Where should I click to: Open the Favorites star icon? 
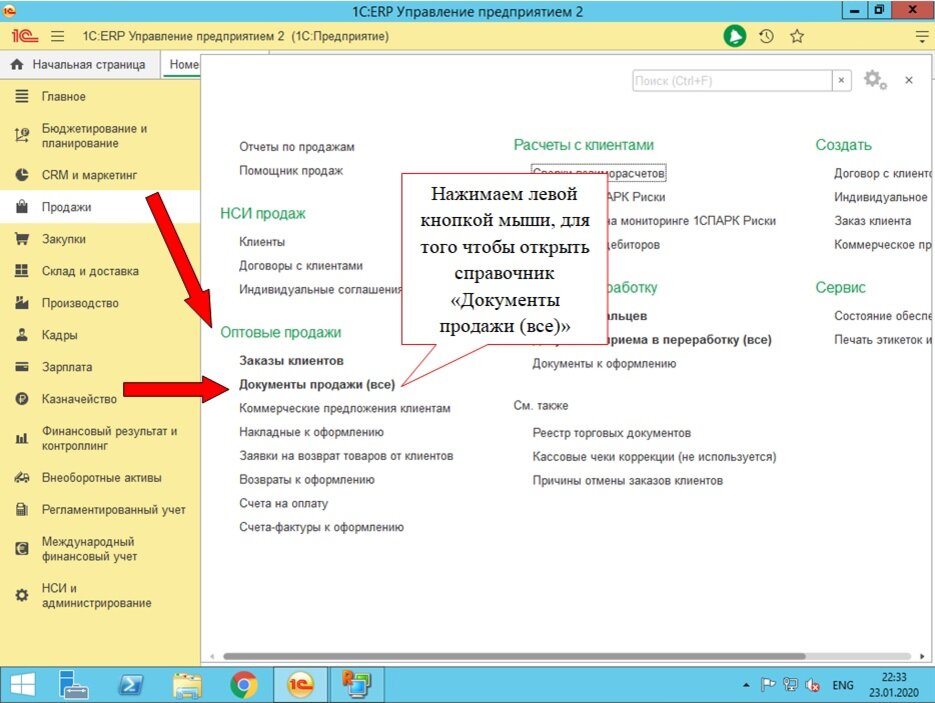pos(797,36)
